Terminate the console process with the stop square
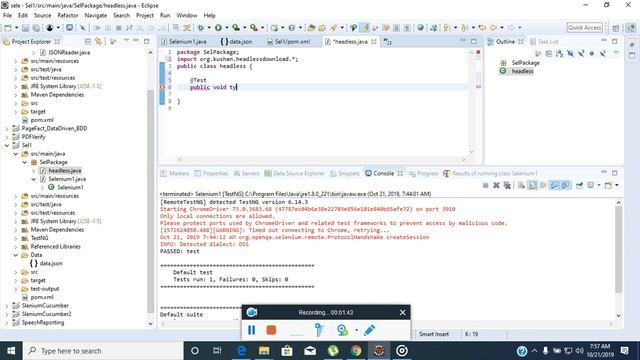The width and height of the screenshot is (640, 360). coord(485,185)
